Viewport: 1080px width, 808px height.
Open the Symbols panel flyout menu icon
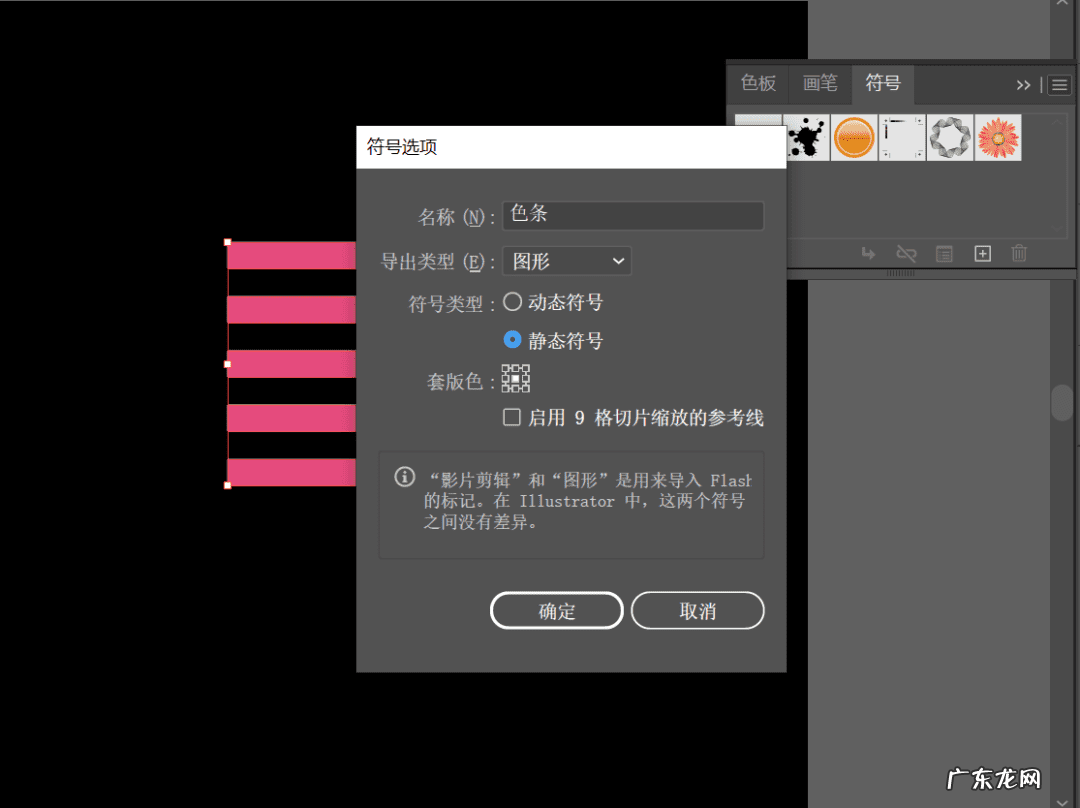pos(1059,84)
